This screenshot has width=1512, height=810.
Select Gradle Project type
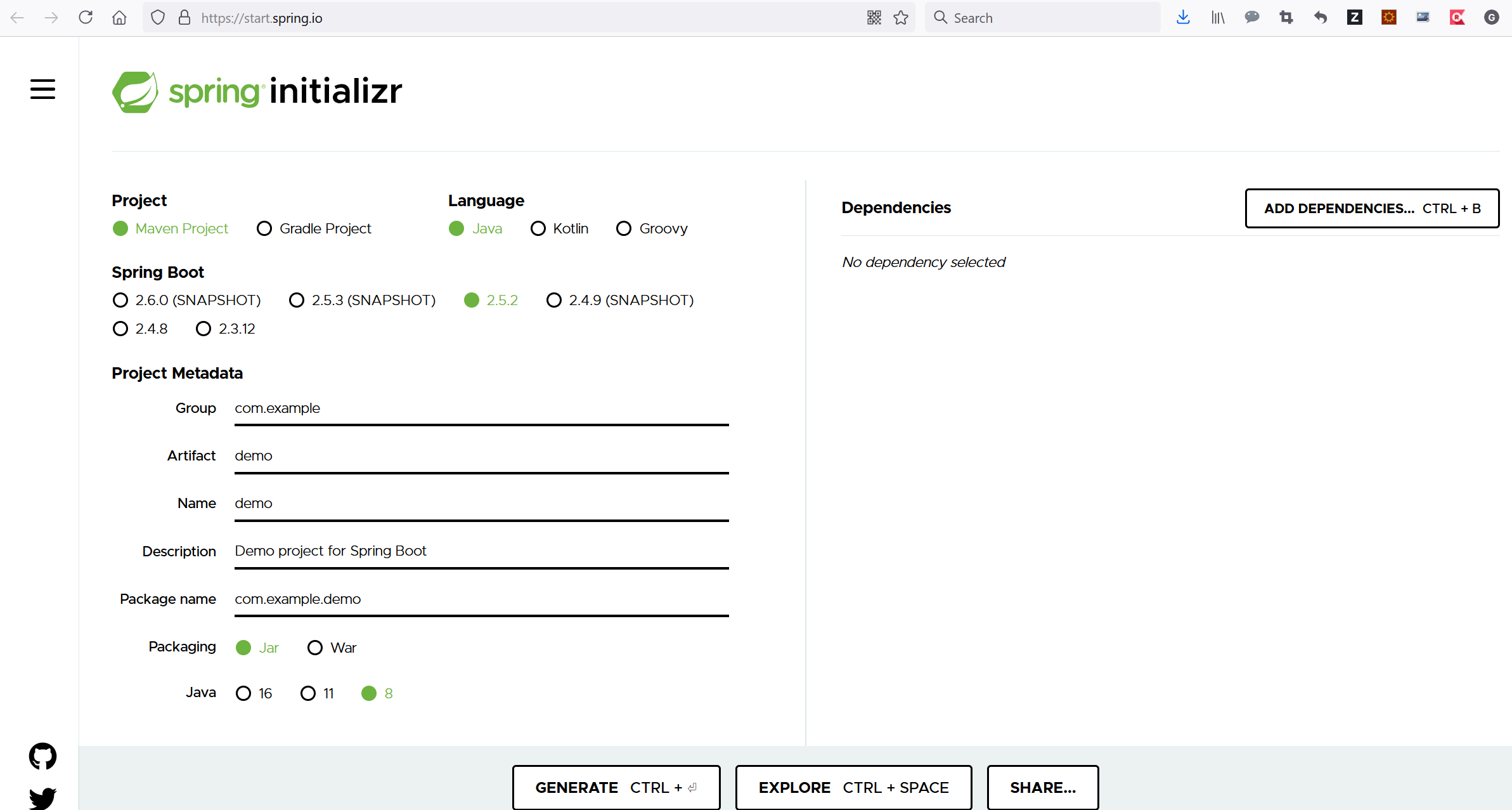[314, 228]
